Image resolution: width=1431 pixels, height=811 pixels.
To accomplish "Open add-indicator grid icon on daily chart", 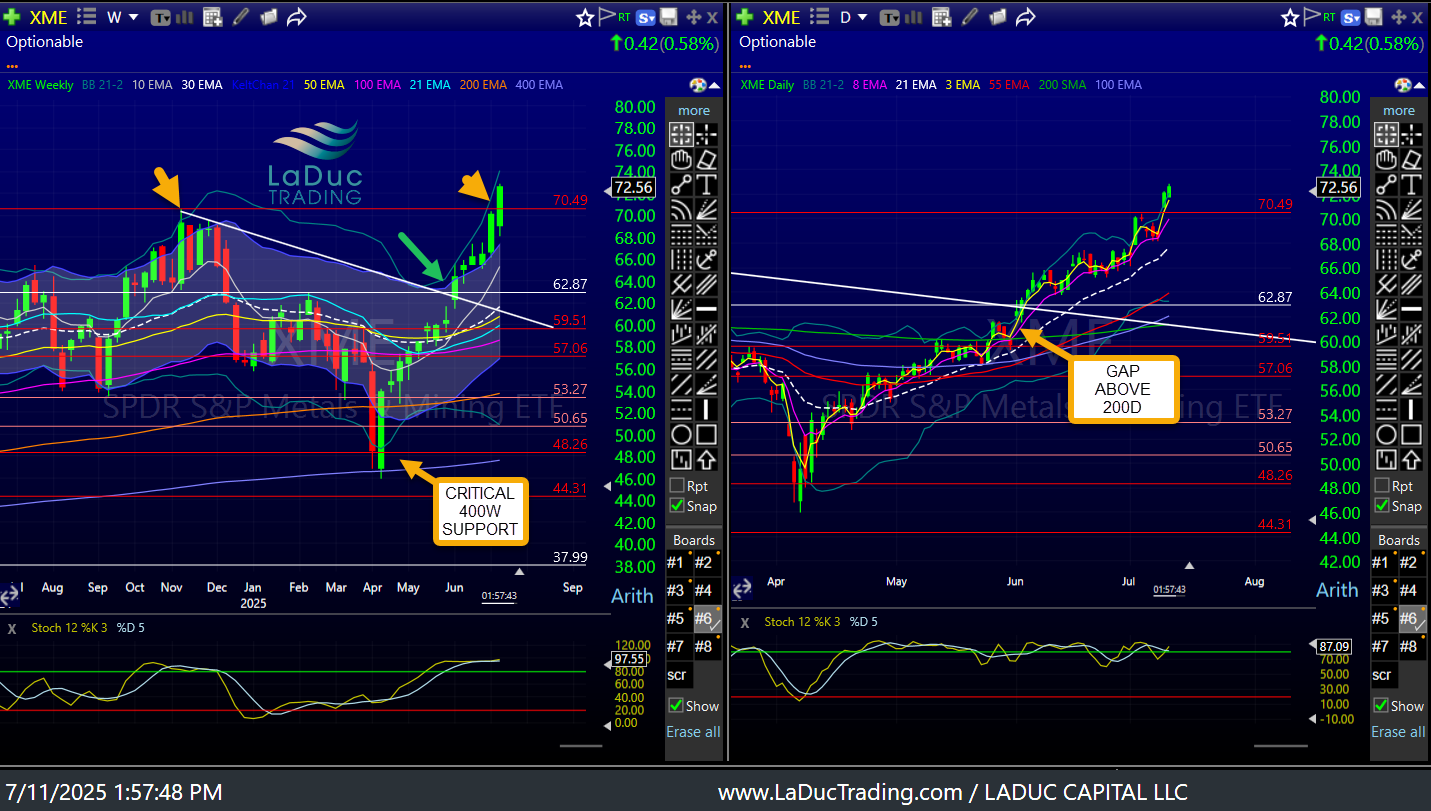I will 941,17.
